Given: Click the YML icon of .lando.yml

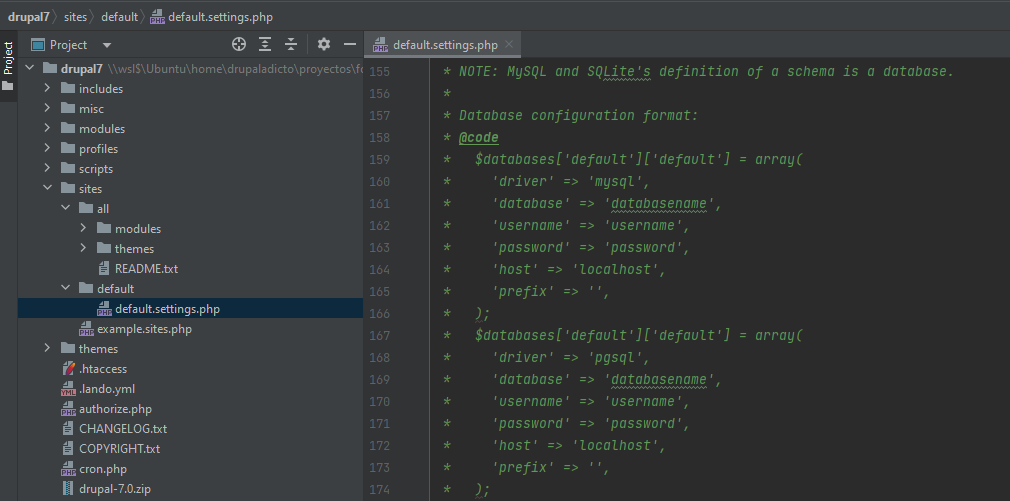Looking at the screenshot, I should (68, 389).
